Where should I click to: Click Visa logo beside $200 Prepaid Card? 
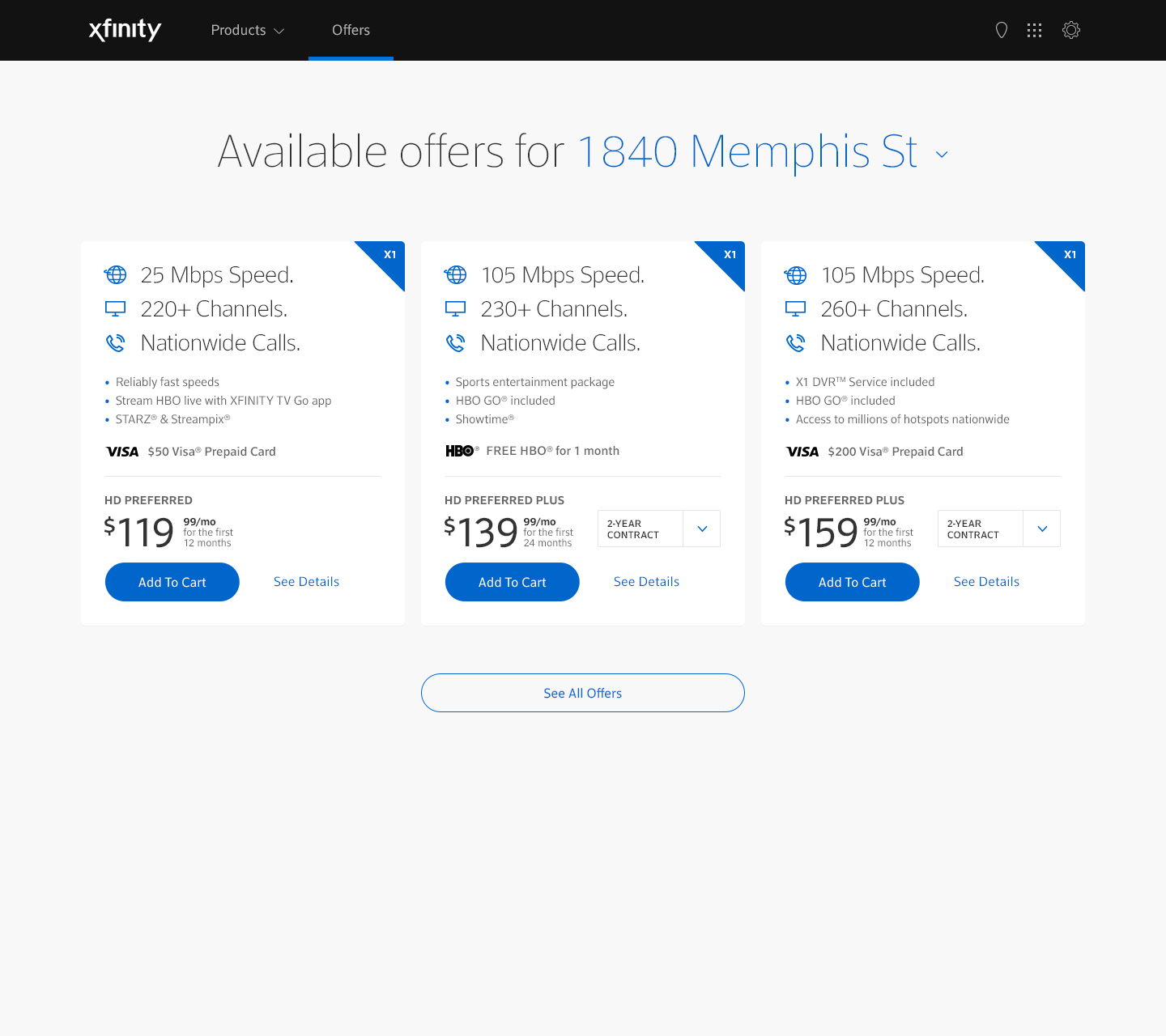[x=802, y=452]
